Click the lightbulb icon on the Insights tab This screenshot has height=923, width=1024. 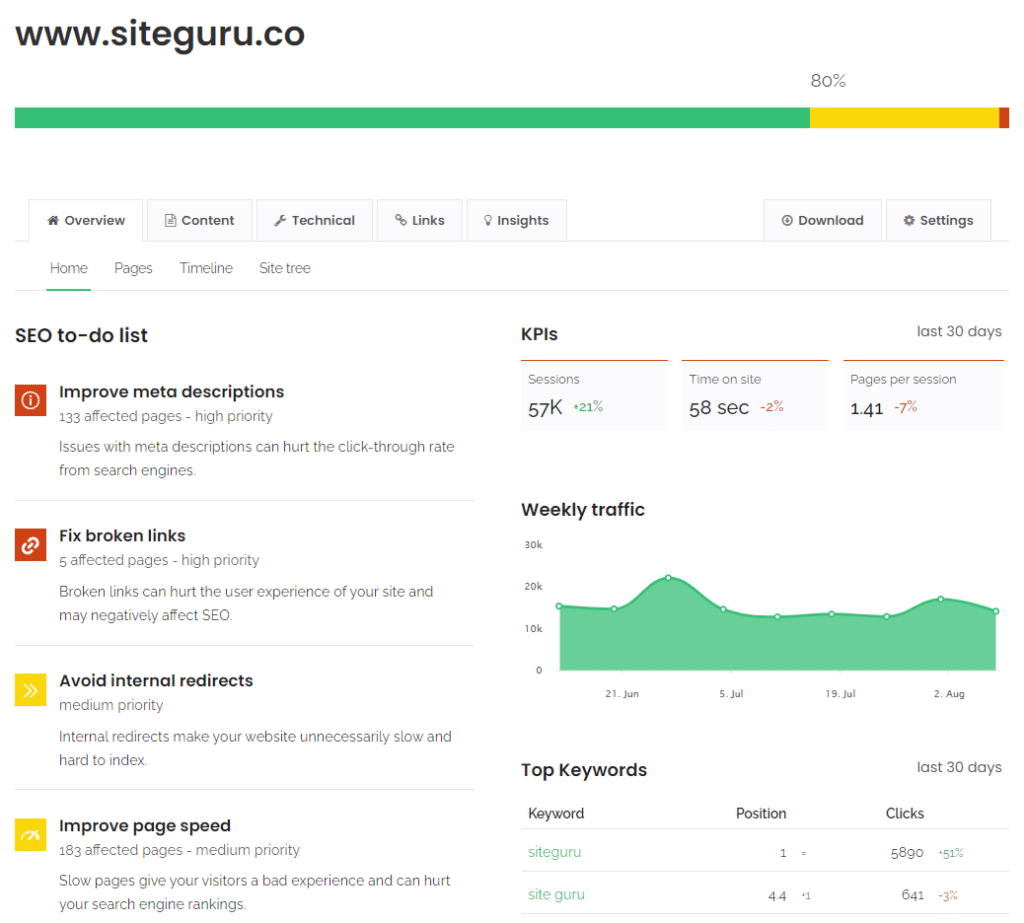[x=487, y=220]
